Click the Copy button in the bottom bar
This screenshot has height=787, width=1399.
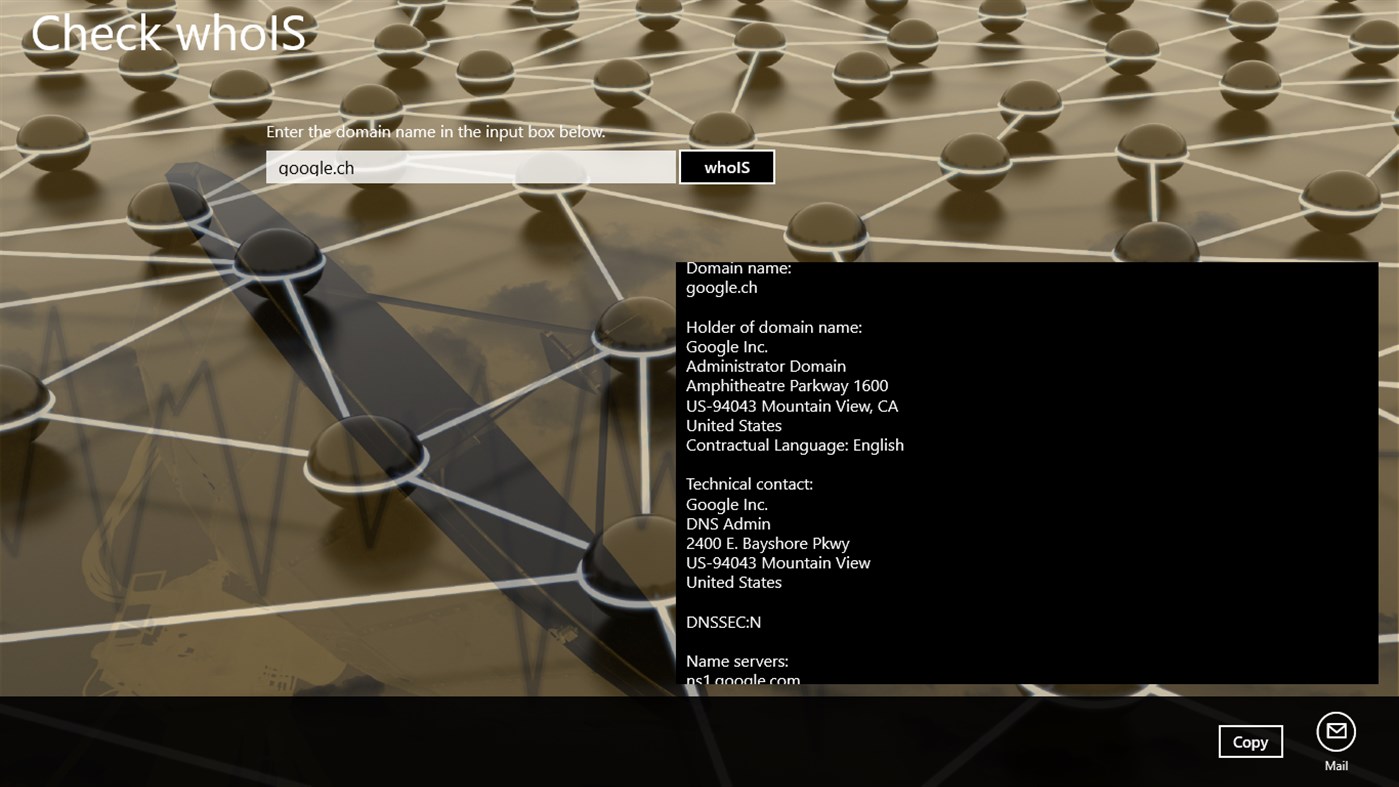1250,741
